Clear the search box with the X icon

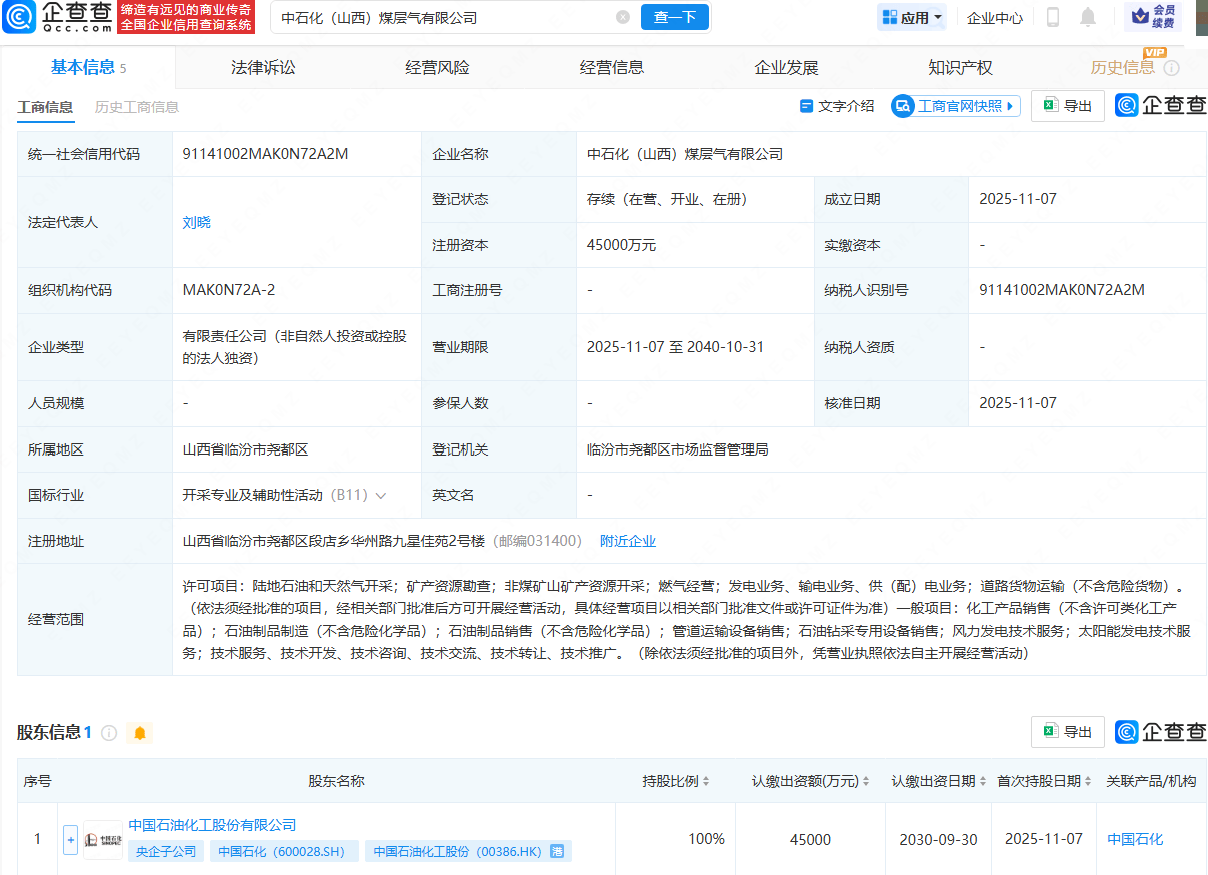[623, 17]
